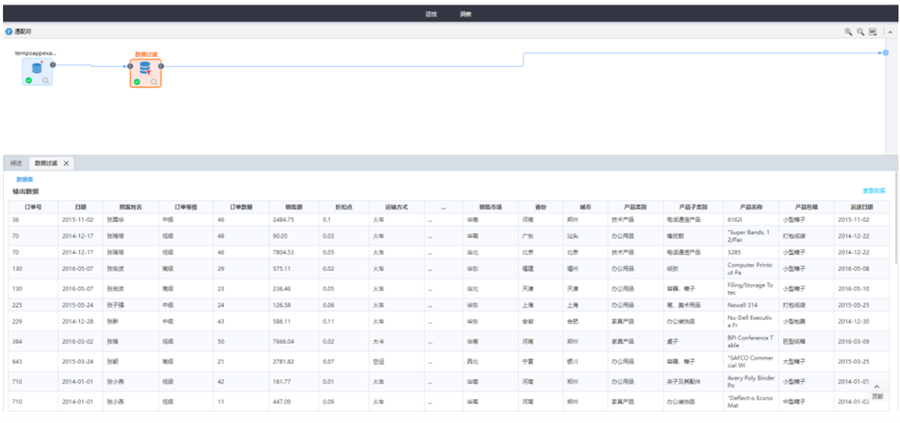Image resolution: width=900 pixels, height=423 pixels.
Task: Preview data via magnifier on tempoappexa node
Action: pyautogui.click(x=46, y=81)
